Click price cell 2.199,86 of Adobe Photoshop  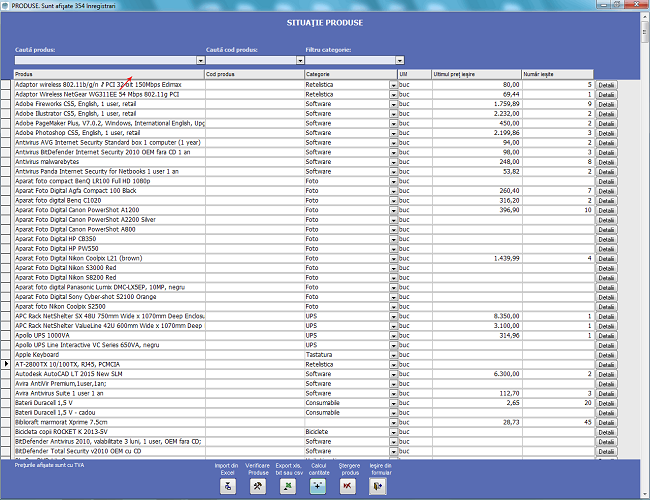pos(477,133)
